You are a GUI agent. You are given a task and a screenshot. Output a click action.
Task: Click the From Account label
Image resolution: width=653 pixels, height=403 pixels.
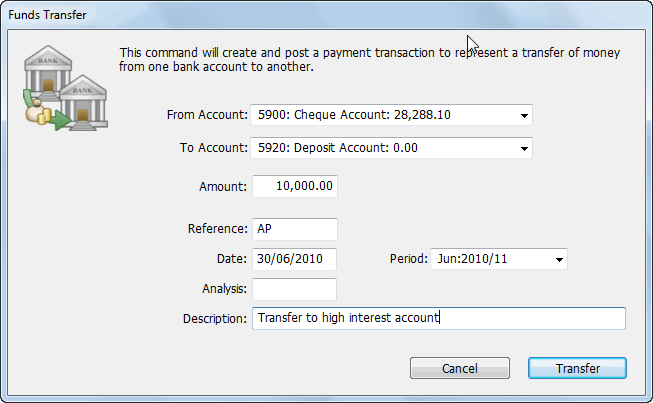tap(207, 115)
